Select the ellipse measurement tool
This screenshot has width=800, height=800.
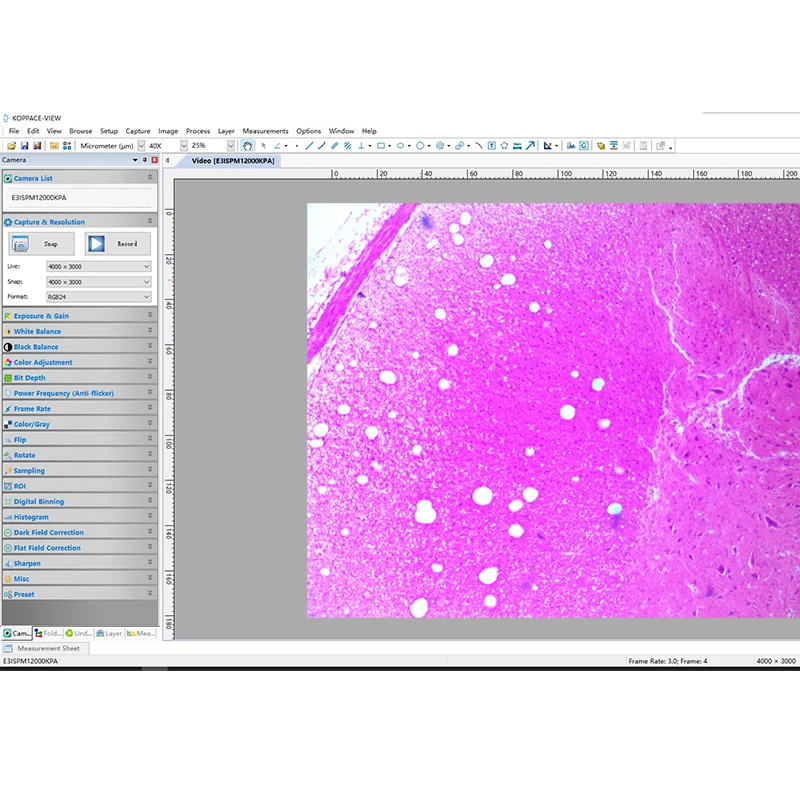click(x=400, y=146)
